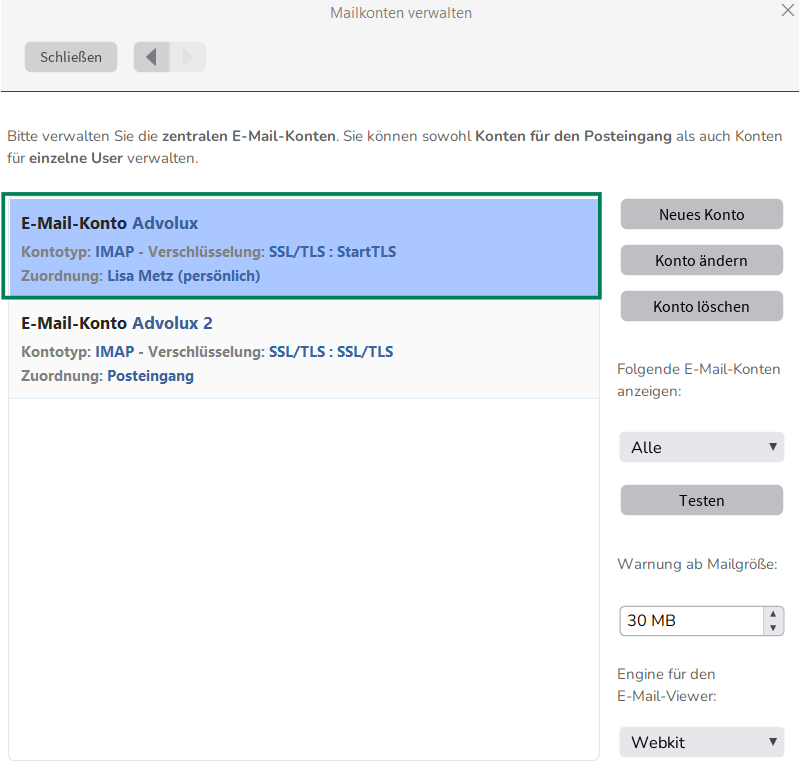Select the E-Mail-Konto Advolux 2 entry

pyautogui.click(x=117, y=323)
